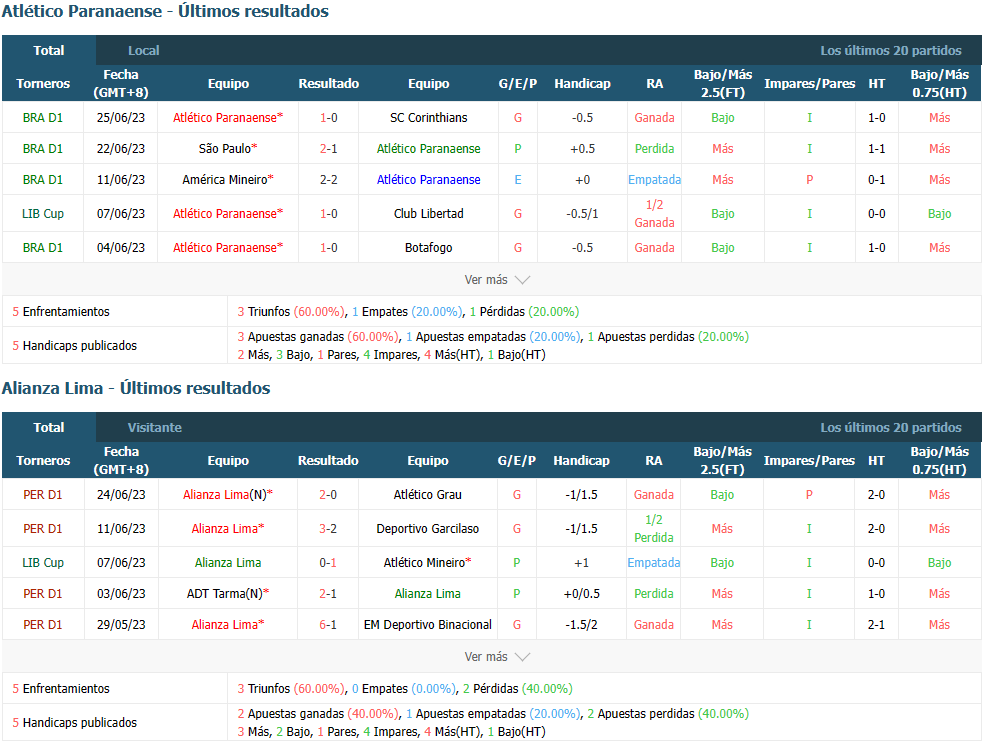Switch to the Visitante tab
Image resolution: width=986 pixels, height=745 pixels.
click(155, 428)
